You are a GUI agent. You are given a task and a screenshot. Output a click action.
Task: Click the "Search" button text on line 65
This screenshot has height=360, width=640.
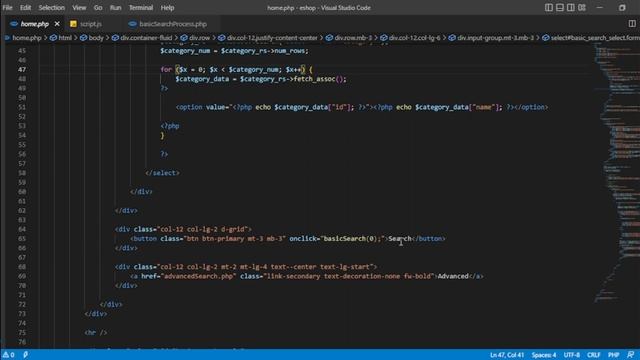(400, 238)
